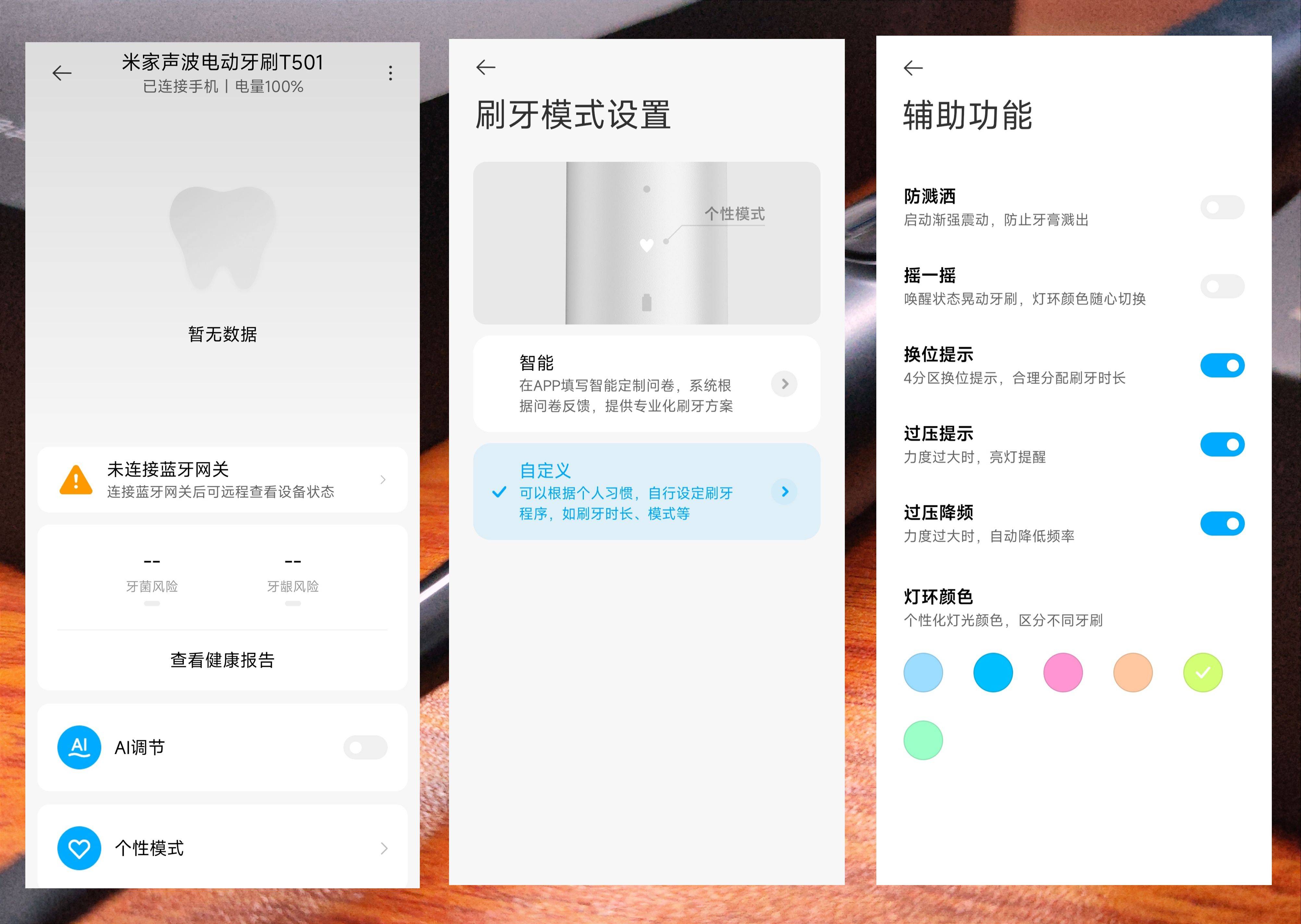This screenshot has width=1301, height=924.
Task: Pick the selected lime green ring color
Action: 1203,673
